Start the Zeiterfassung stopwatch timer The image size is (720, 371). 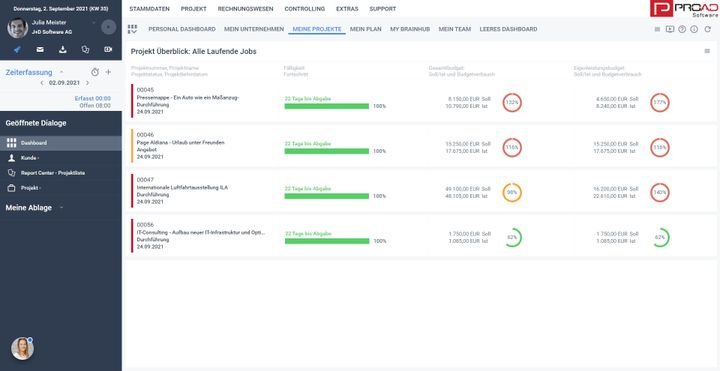click(x=95, y=72)
